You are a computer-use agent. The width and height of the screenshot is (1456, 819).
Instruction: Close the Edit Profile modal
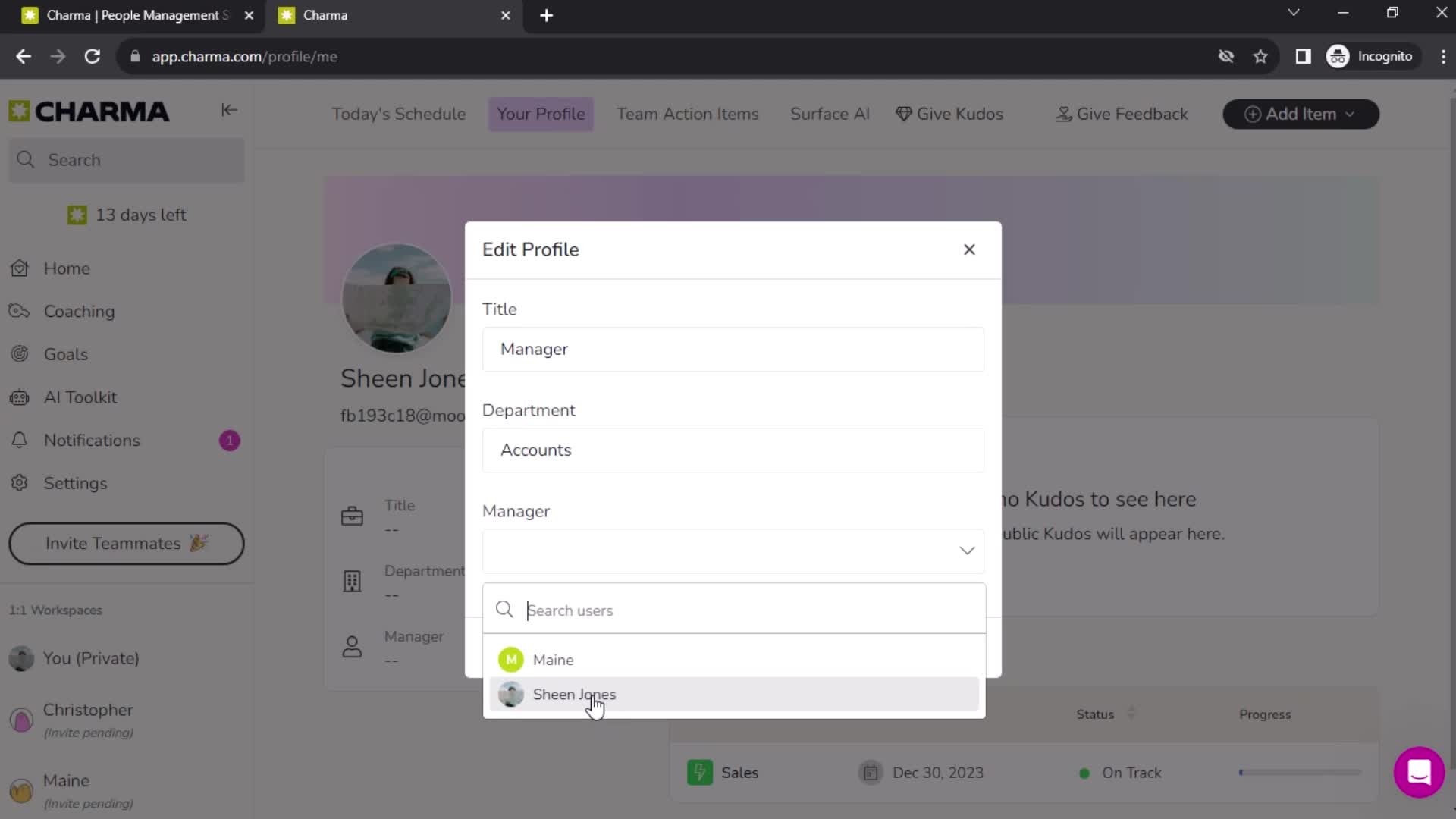(969, 249)
